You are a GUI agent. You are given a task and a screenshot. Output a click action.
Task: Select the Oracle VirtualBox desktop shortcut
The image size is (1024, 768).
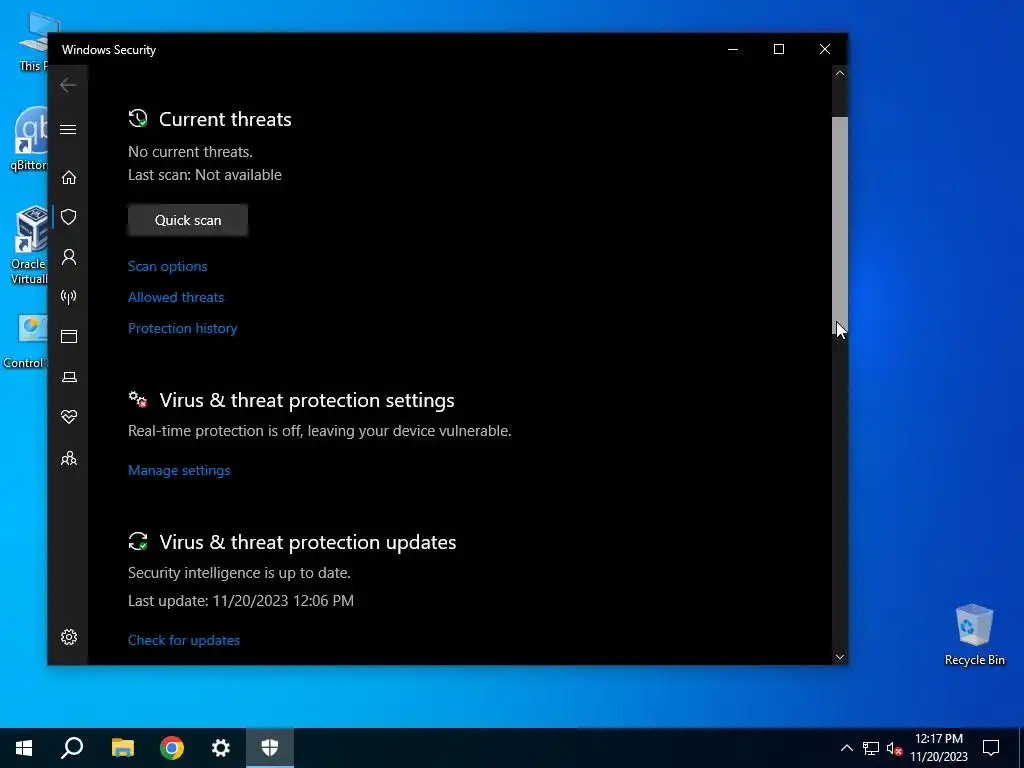[29, 245]
